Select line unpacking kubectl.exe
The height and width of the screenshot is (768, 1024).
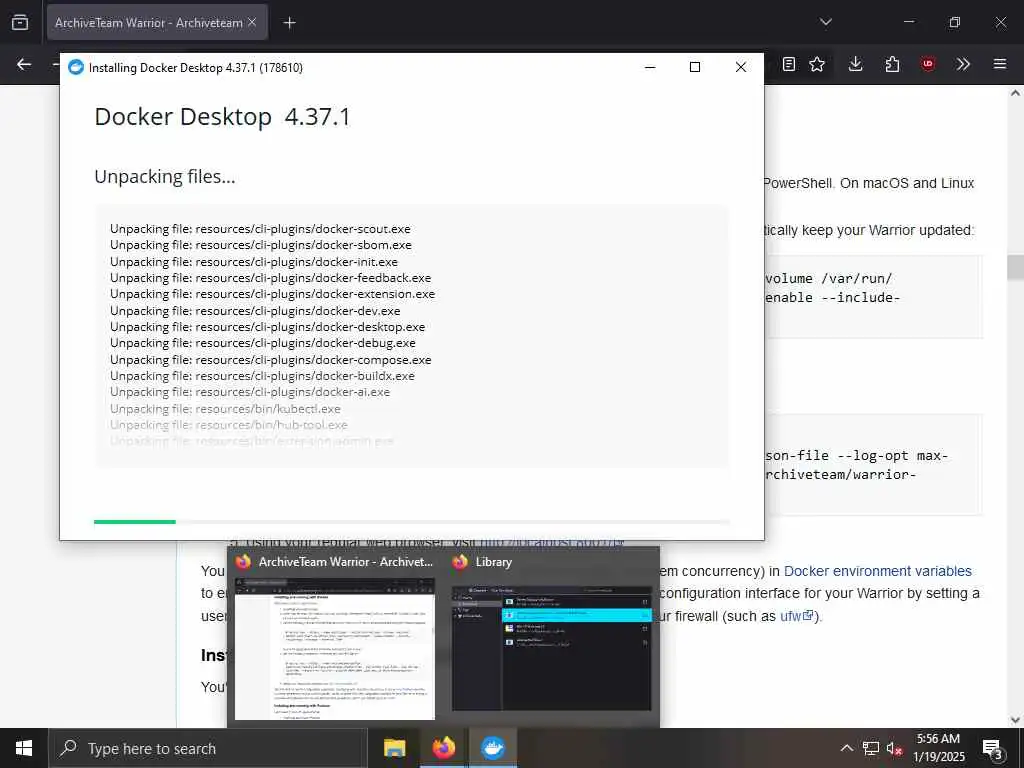(225, 409)
